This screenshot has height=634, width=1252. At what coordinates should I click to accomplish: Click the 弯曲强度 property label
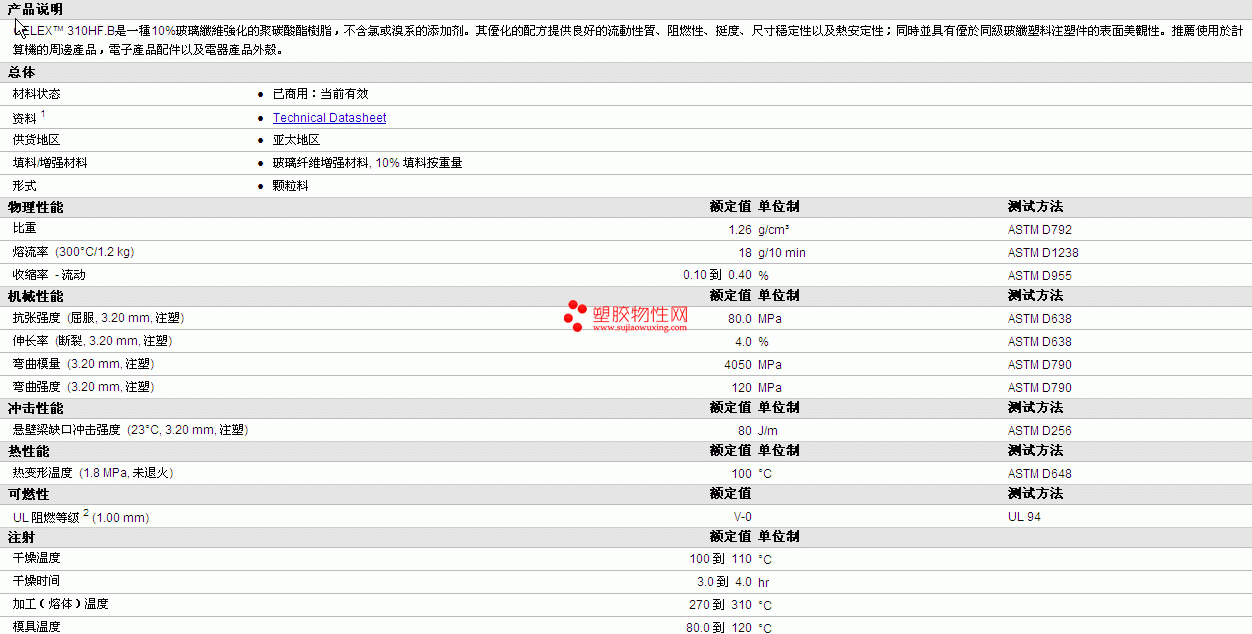(x=83, y=387)
